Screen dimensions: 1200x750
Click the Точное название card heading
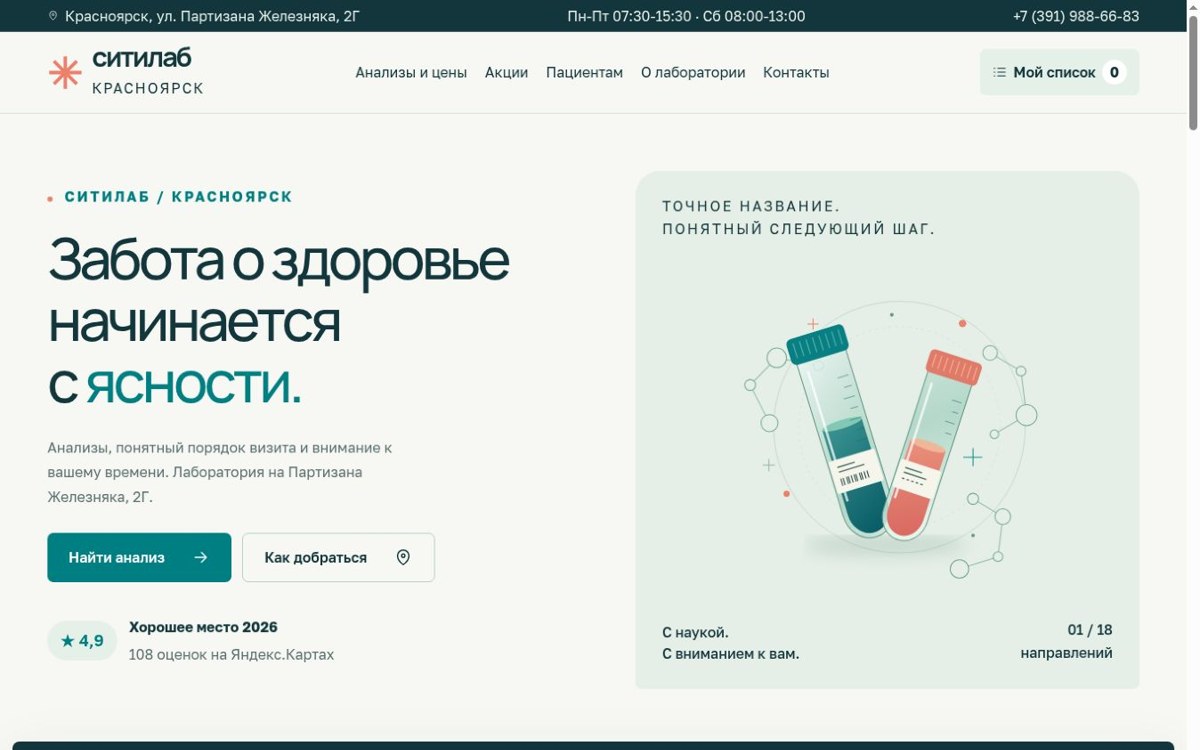(x=798, y=217)
